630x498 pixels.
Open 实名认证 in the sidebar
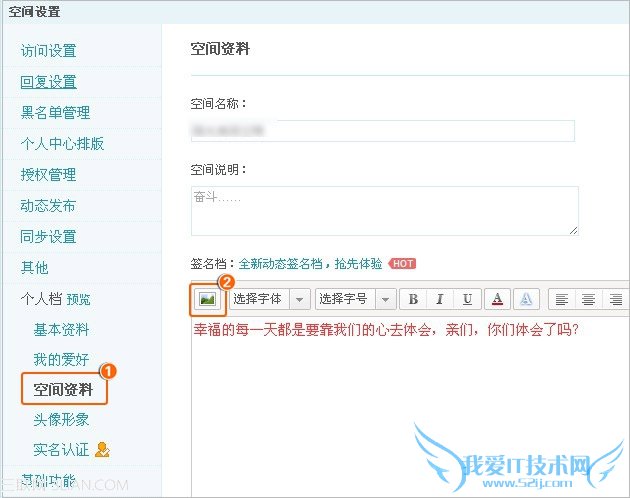click(61, 450)
